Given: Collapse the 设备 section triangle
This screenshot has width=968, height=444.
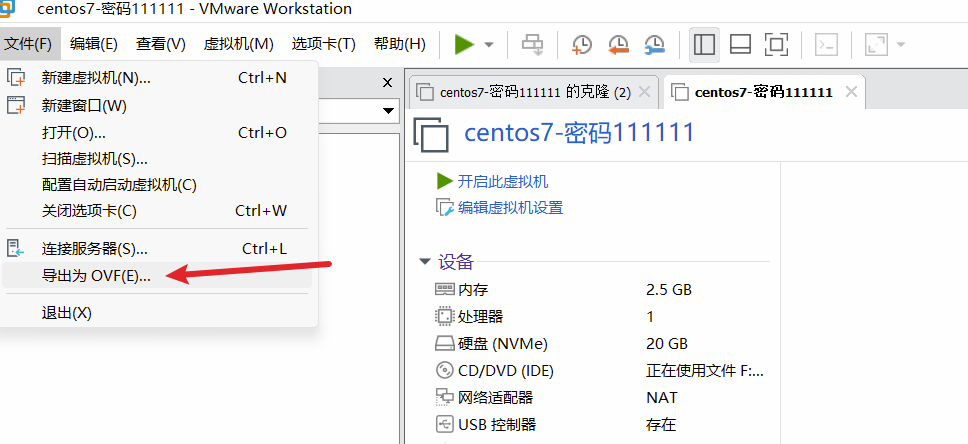Looking at the screenshot, I should coord(424,262).
